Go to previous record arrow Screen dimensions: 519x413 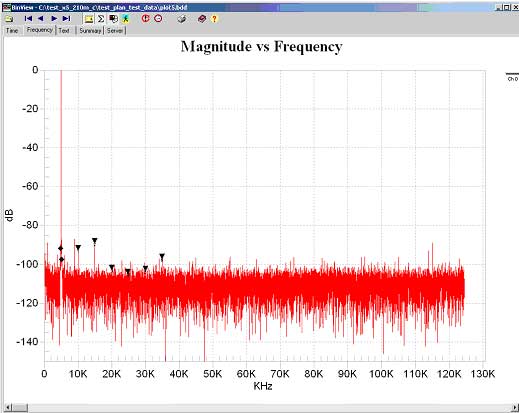[41, 19]
